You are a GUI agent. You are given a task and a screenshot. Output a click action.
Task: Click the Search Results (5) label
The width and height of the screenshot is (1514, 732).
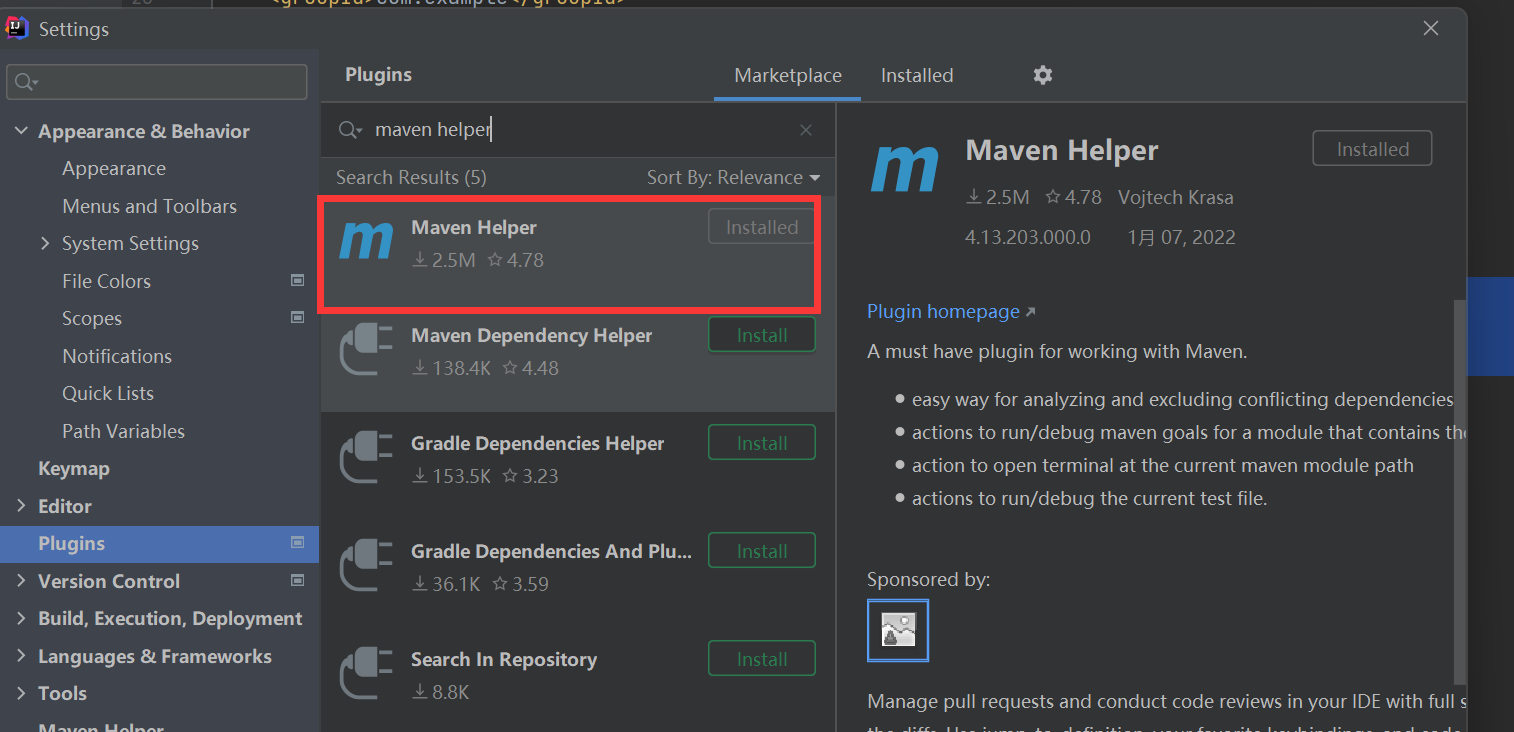[411, 177]
